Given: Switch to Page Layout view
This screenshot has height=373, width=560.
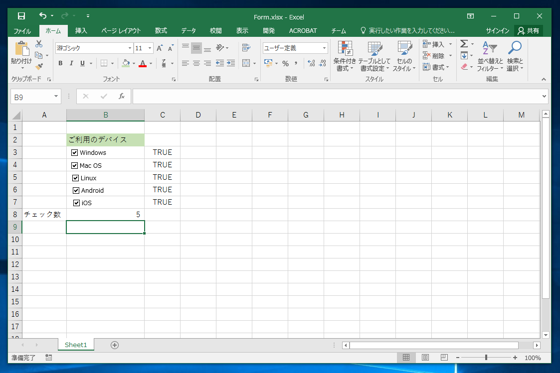Looking at the screenshot, I should point(425,358).
